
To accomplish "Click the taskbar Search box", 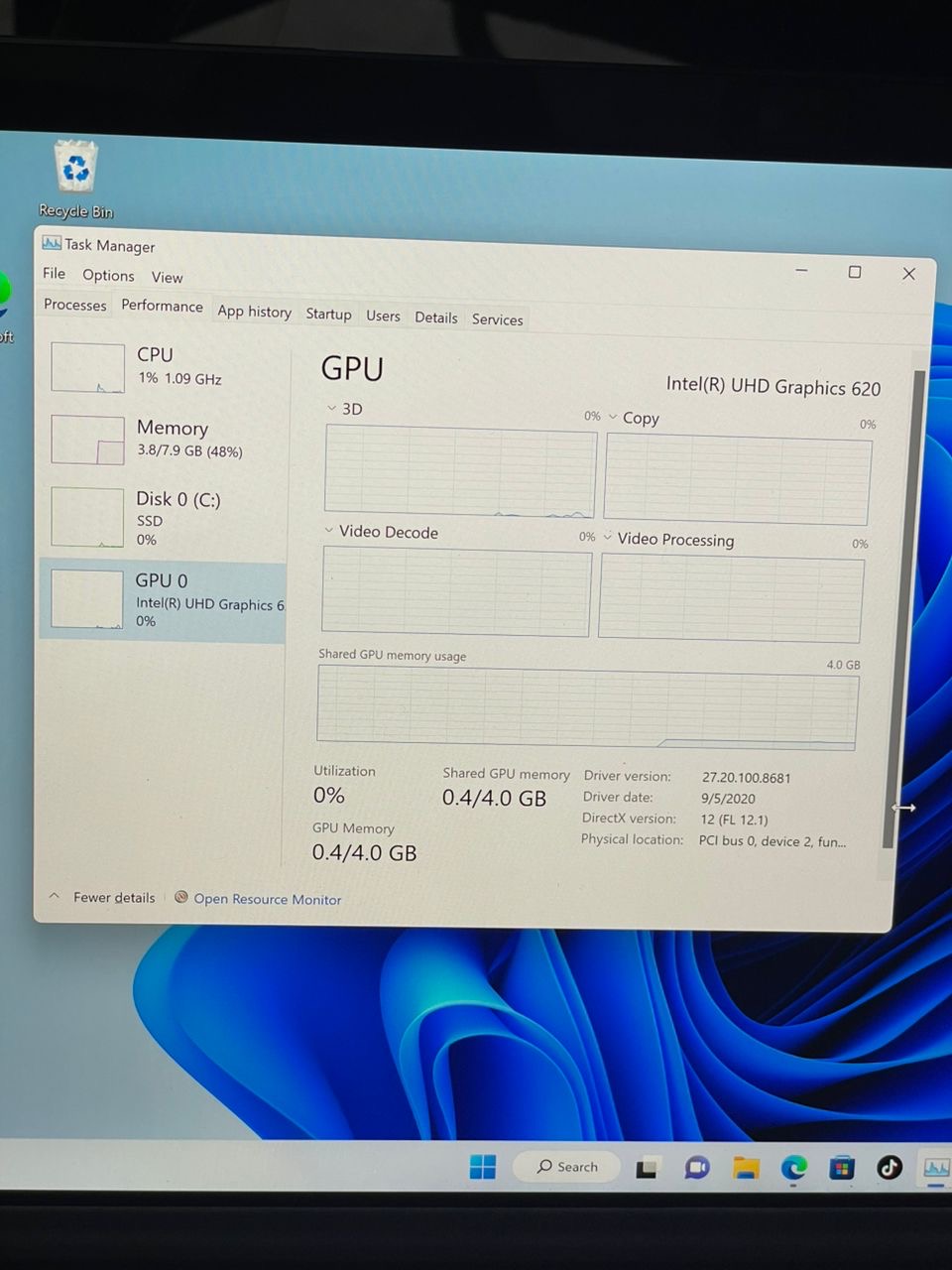I will [x=567, y=1167].
